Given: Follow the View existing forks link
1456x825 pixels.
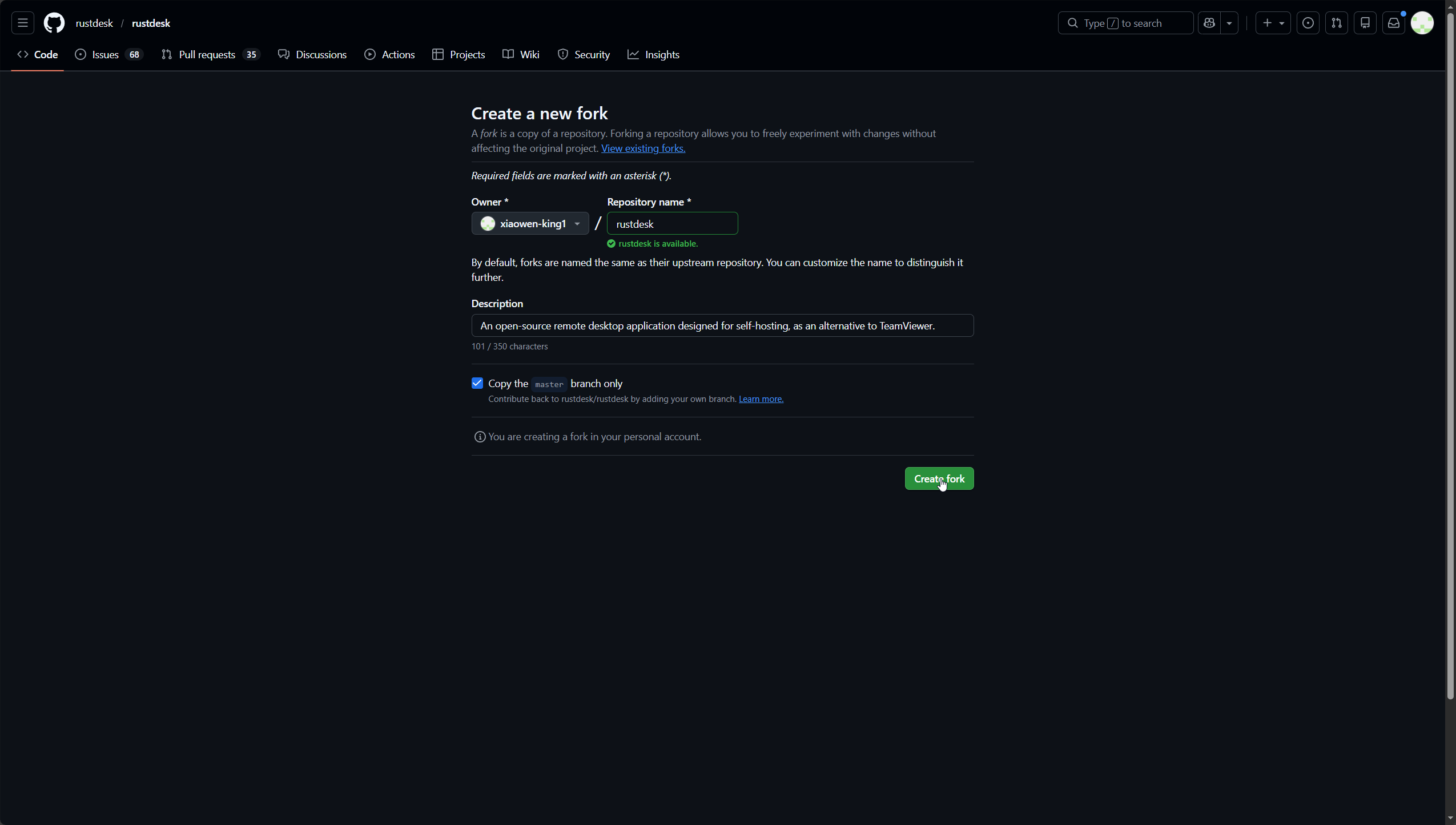Looking at the screenshot, I should point(643,148).
